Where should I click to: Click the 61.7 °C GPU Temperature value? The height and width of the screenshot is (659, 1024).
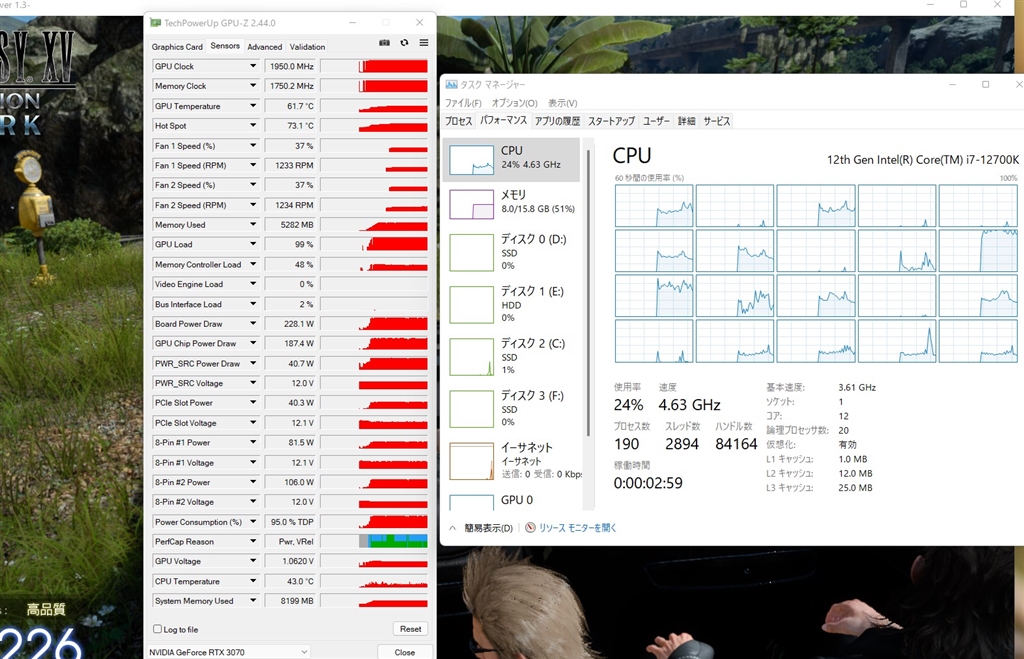(x=290, y=106)
